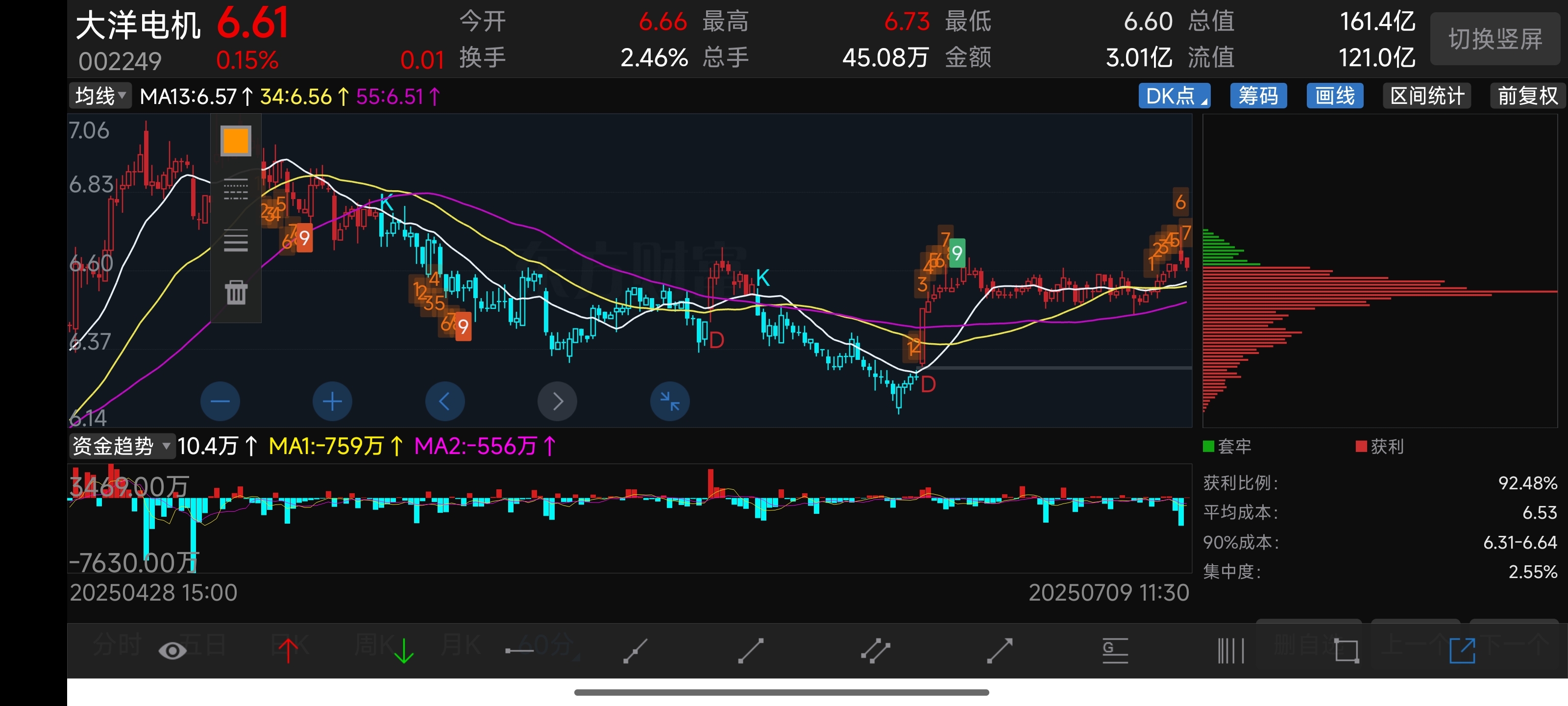Screen dimensions: 1568x706
Task: Zoom in the chart with plus button
Action: [332, 402]
